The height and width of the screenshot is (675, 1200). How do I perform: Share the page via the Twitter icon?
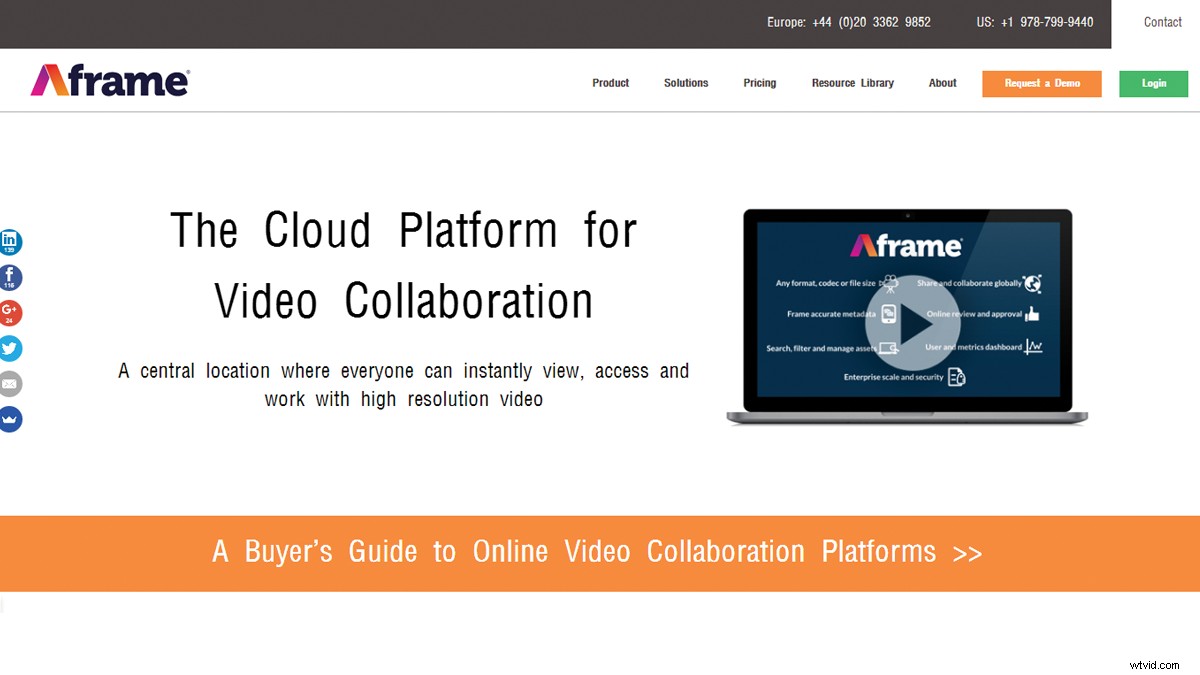11,348
